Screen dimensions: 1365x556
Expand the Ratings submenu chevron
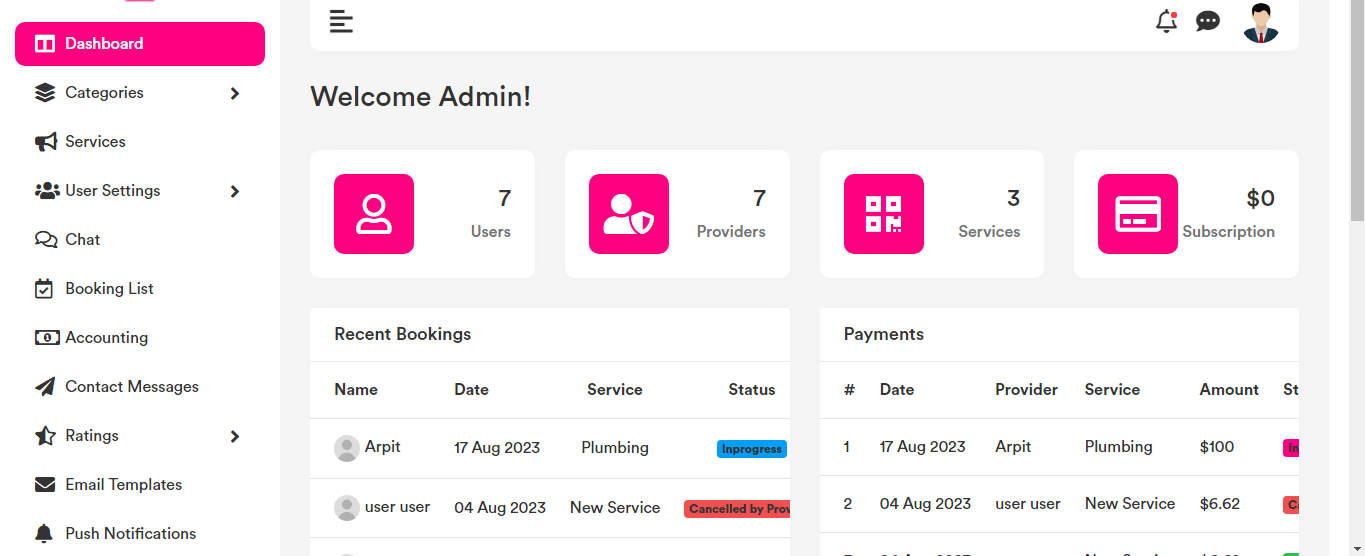point(235,436)
